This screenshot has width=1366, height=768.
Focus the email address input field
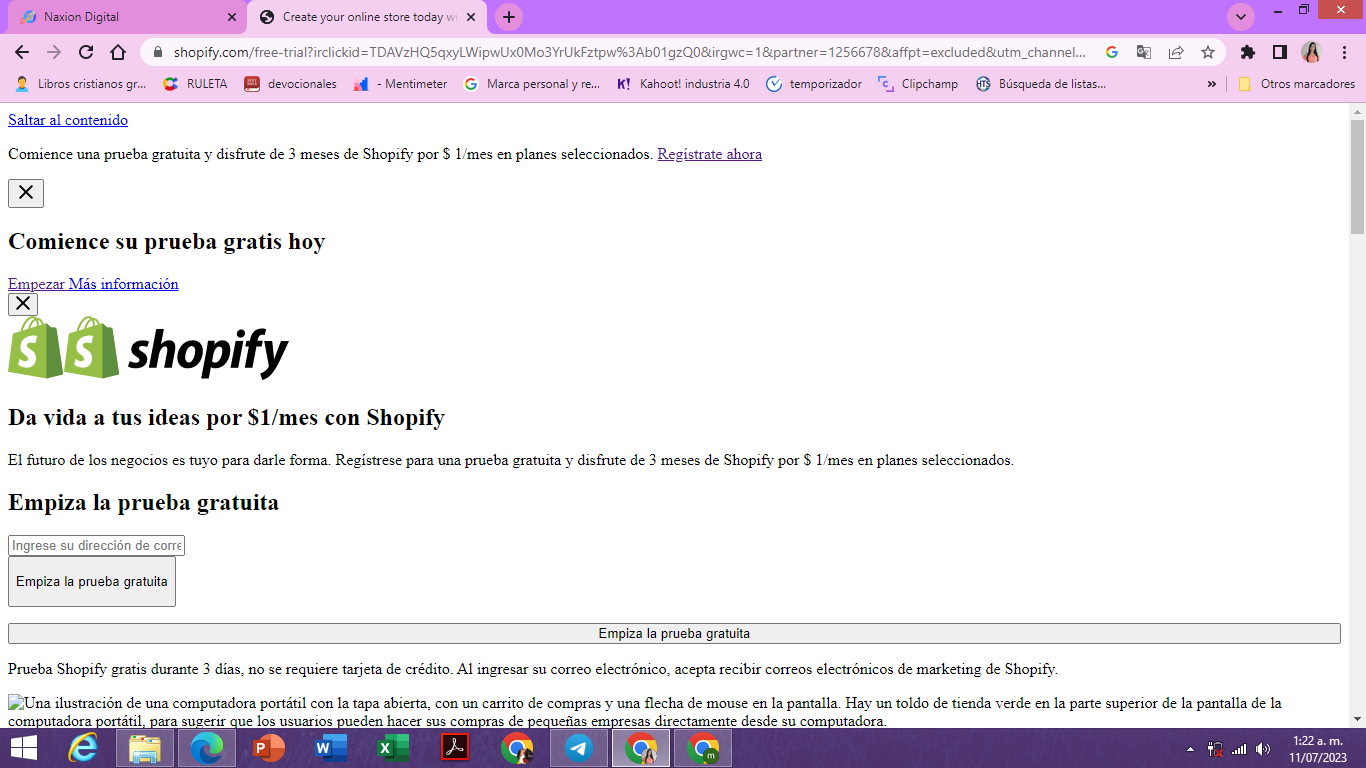coord(96,545)
